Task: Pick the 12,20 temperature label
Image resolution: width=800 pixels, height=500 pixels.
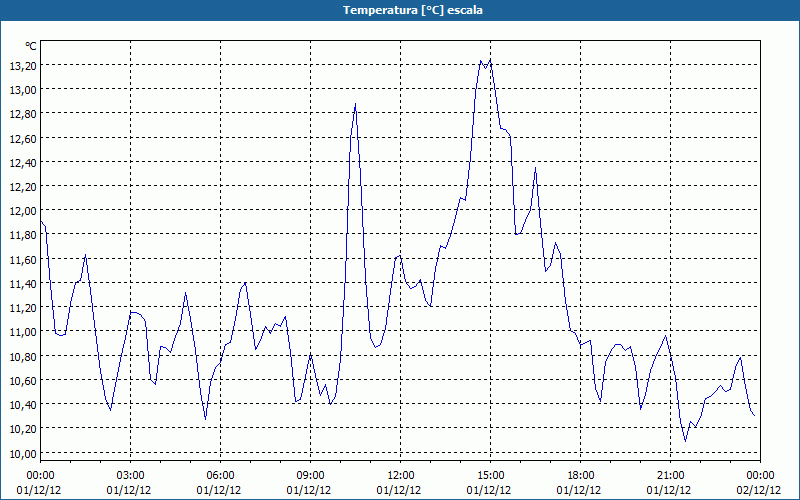Action: pos(23,187)
